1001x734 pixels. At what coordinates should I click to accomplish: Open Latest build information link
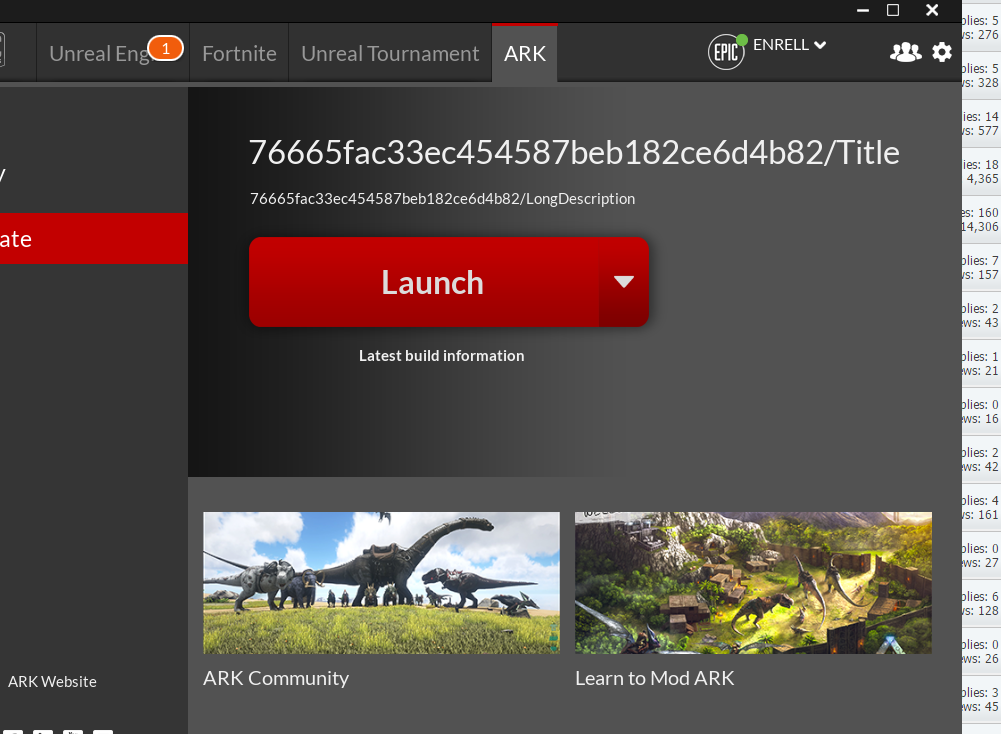(x=441, y=356)
